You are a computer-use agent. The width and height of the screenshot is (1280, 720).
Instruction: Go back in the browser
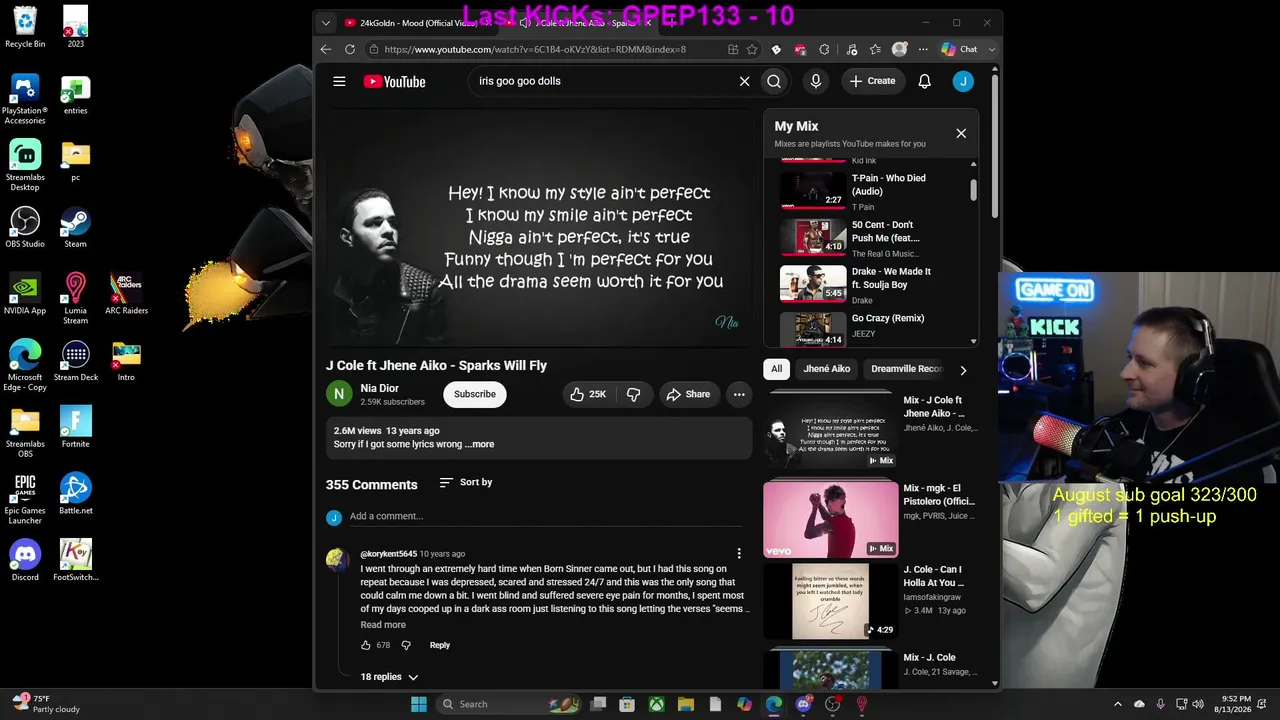(326, 49)
